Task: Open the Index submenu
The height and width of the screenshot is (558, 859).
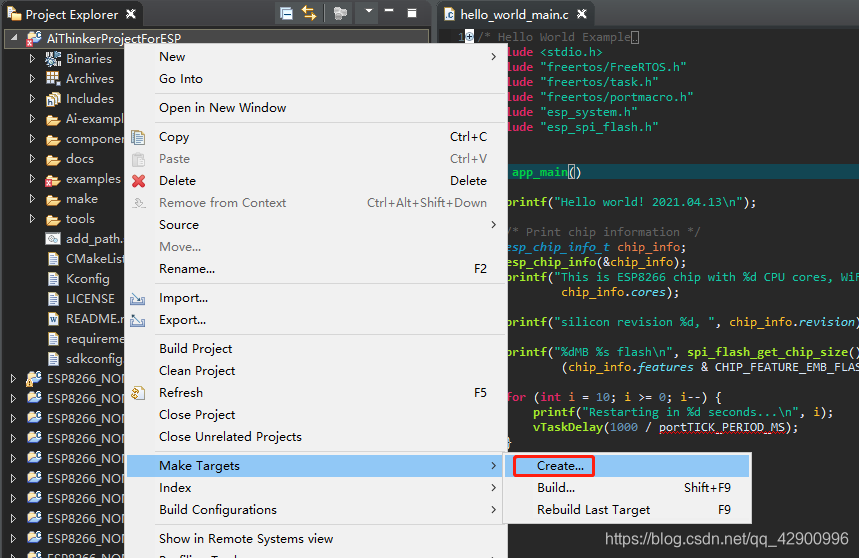Action: tap(316, 488)
